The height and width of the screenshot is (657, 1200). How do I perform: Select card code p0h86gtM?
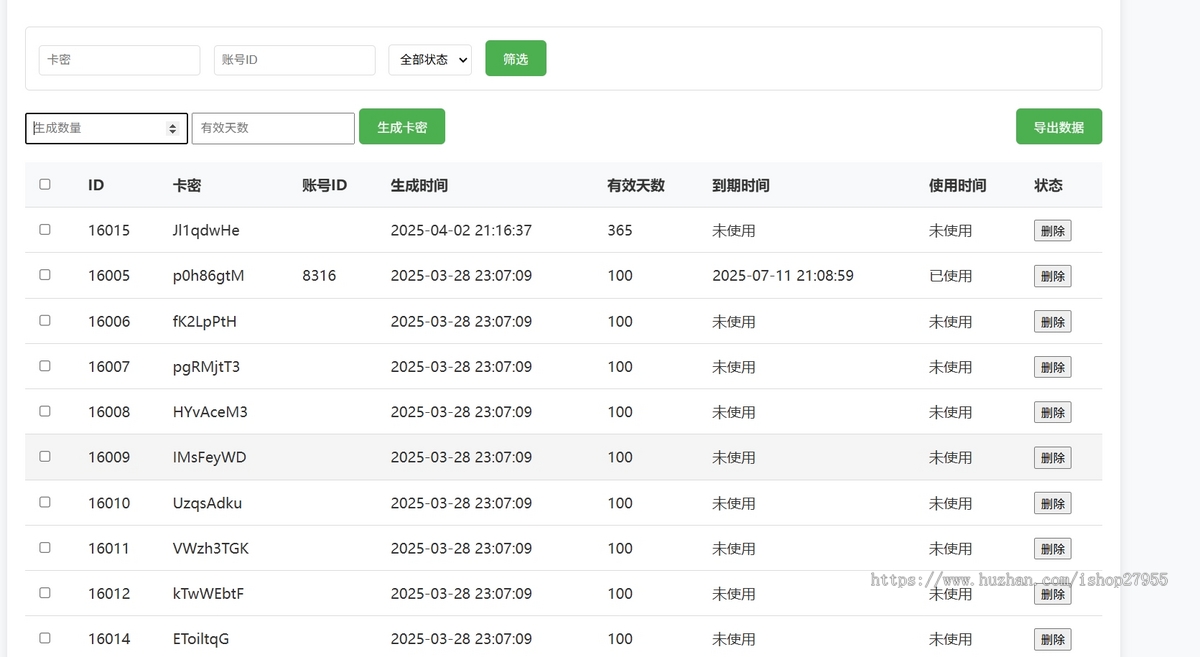(209, 275)
